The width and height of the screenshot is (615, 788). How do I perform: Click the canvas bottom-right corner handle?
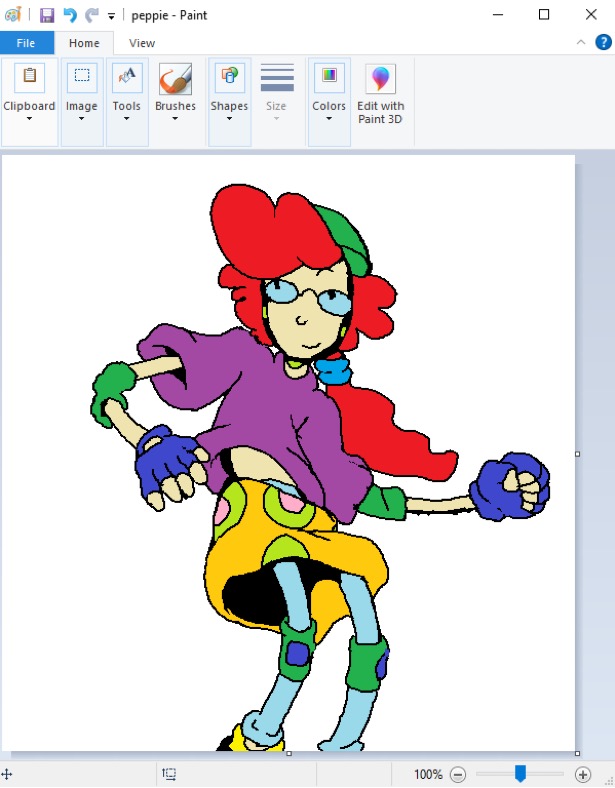577,753
